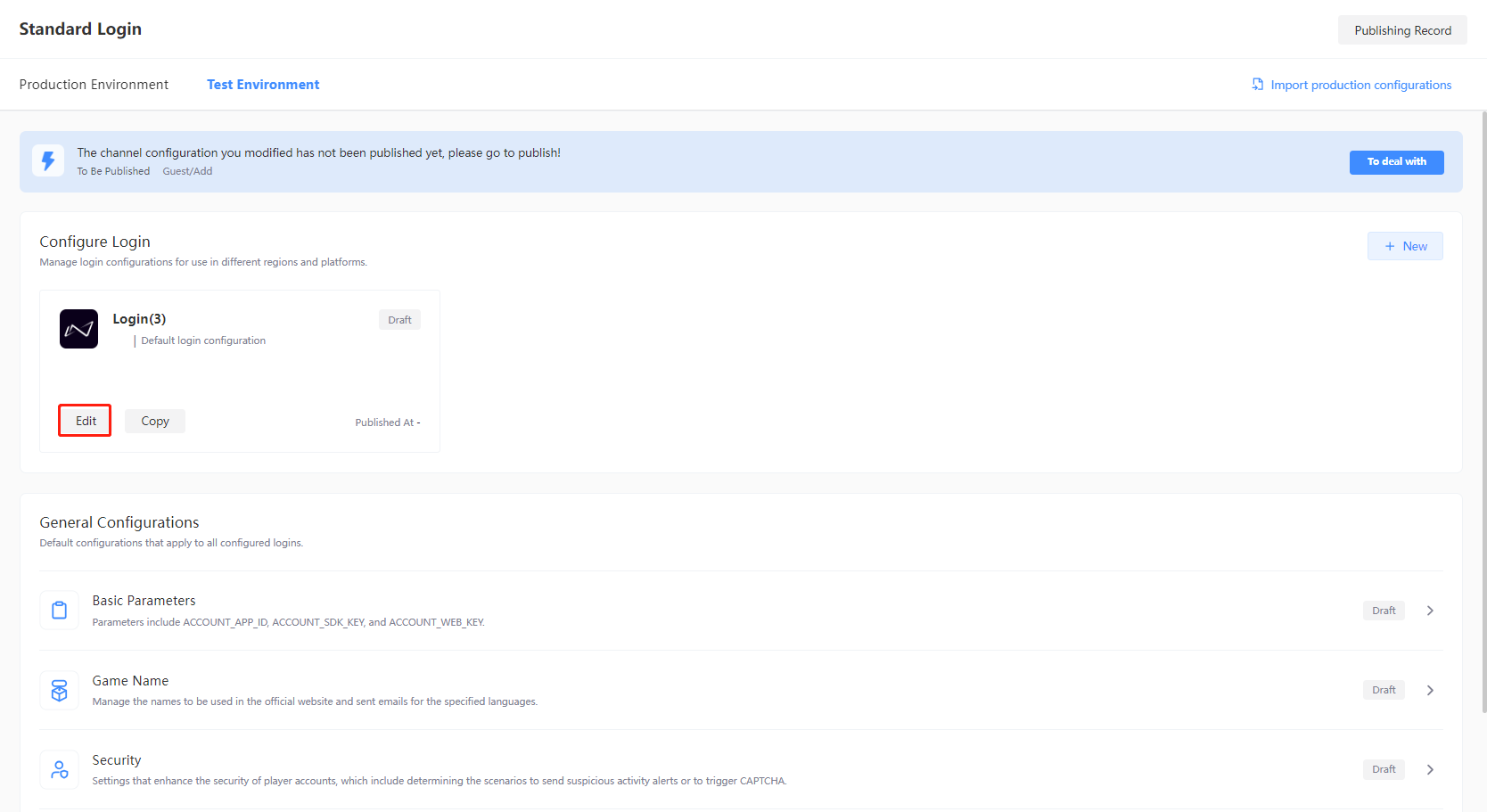Image resolution: width=1487 pixels, height=812 pixels.
Task: Click the lightning bolt notification icon
Action: coord(48,160)
